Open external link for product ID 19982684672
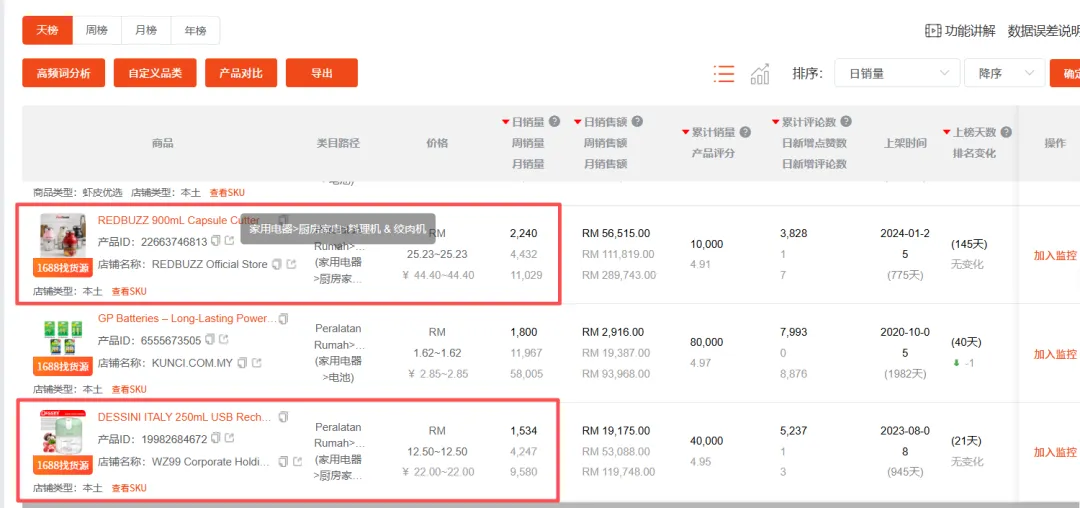1080x508 pixels. pos(229,438)
